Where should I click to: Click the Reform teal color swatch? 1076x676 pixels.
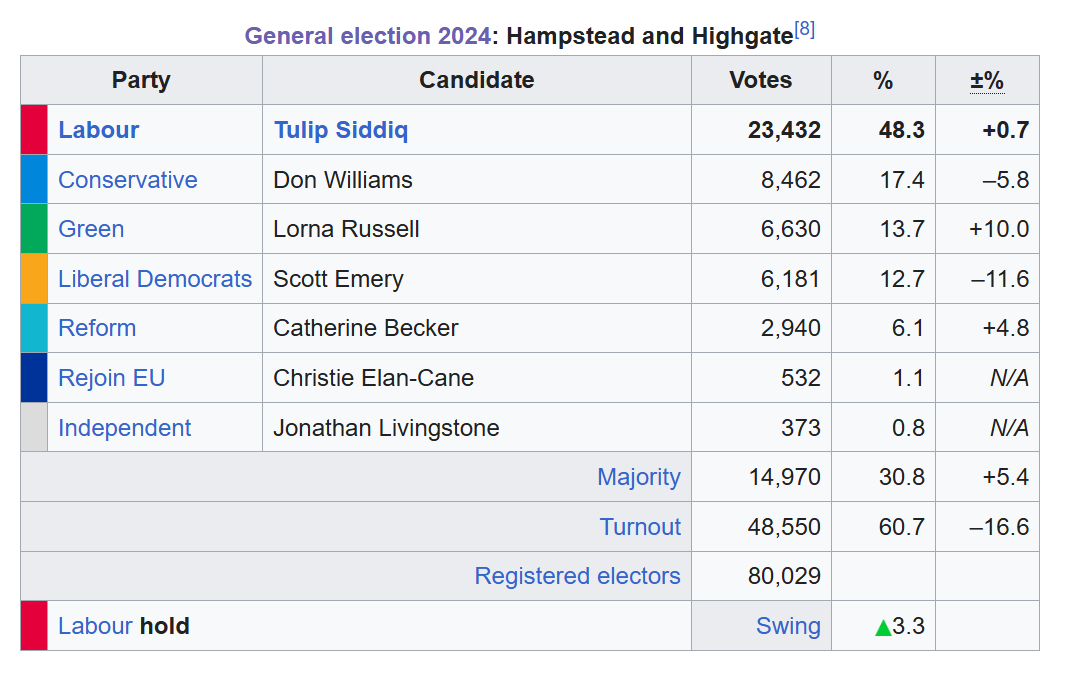(x=34, y=328)
